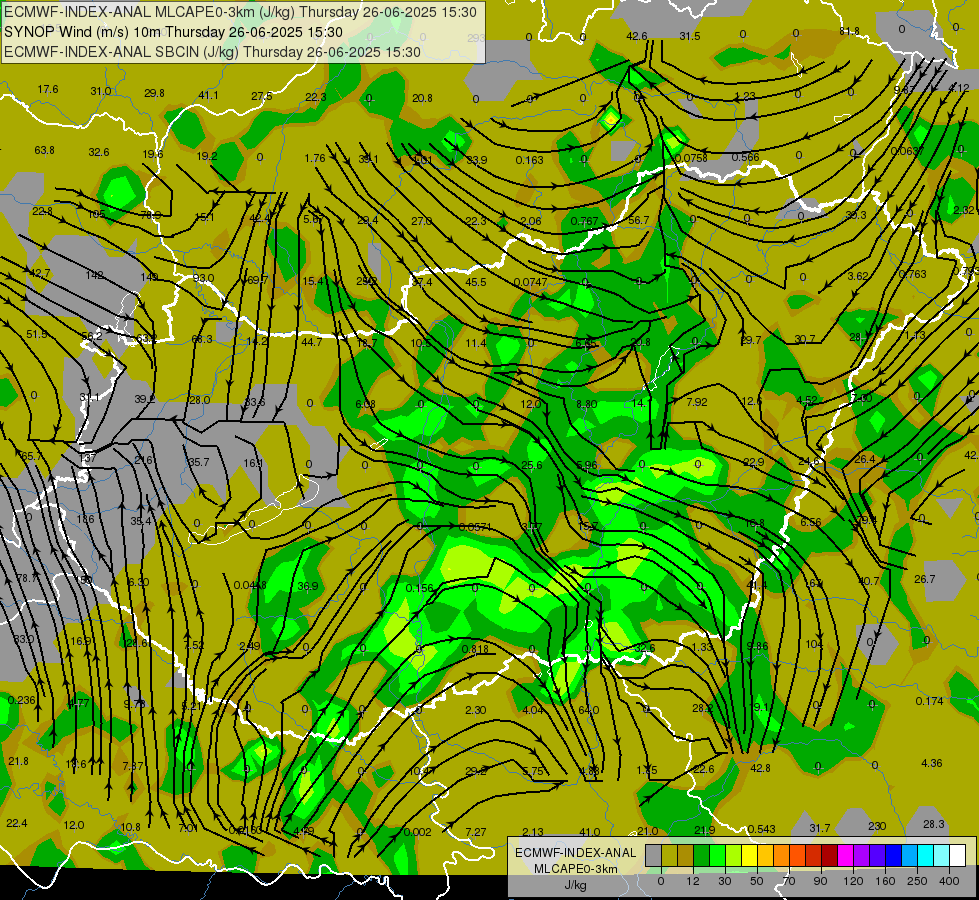Click the map value 0.174
Screen dimensions: 979x900
coord(929,701)
